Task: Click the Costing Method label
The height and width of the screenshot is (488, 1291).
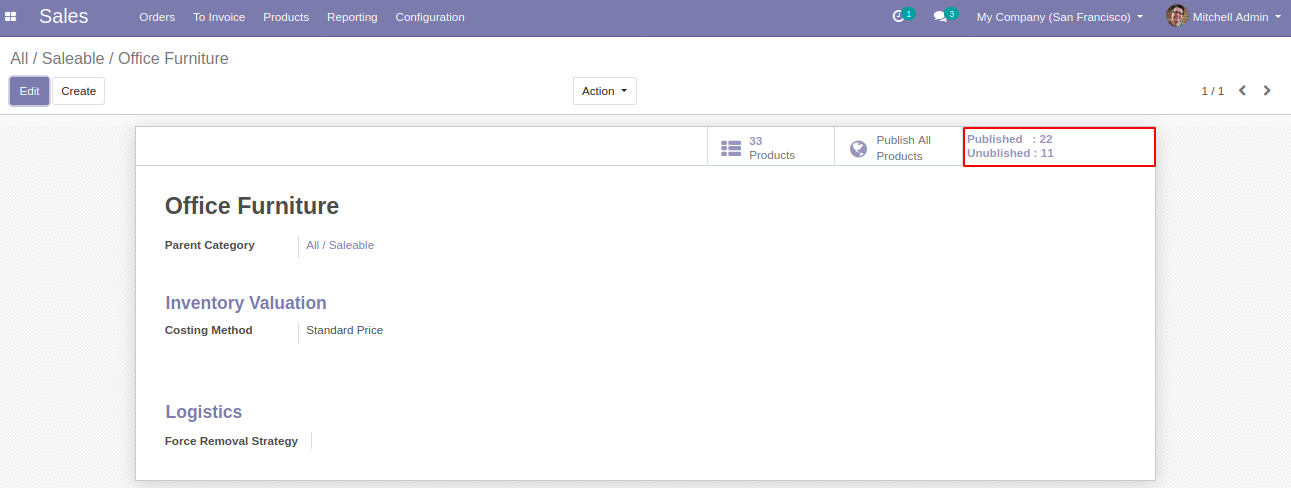Action: [x=209, y=330]
